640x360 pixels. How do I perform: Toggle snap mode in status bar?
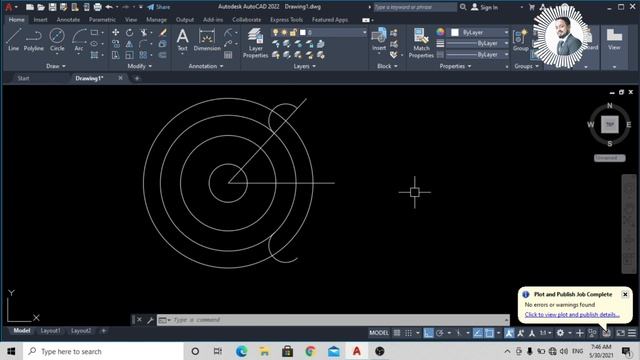point(408,333)
